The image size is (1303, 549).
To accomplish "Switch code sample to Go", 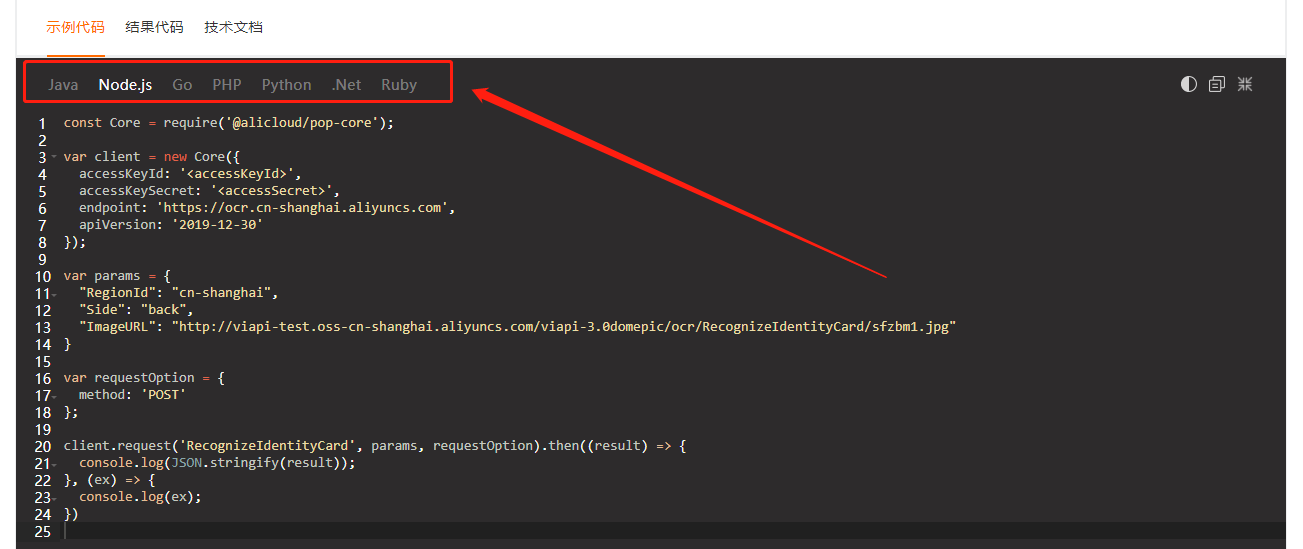I will click(182, 85).
